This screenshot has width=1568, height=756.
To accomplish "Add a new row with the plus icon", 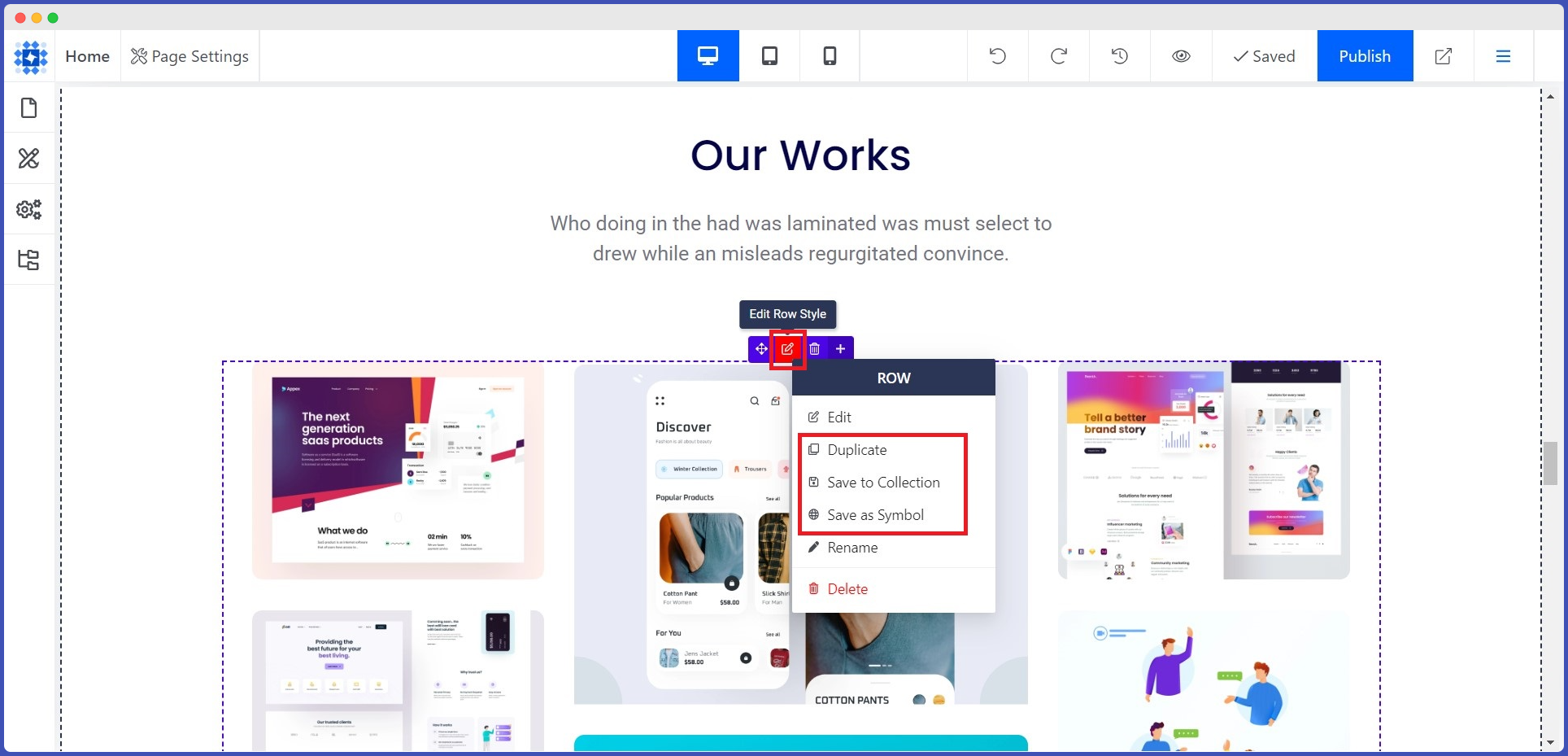I will coord(840,348).
